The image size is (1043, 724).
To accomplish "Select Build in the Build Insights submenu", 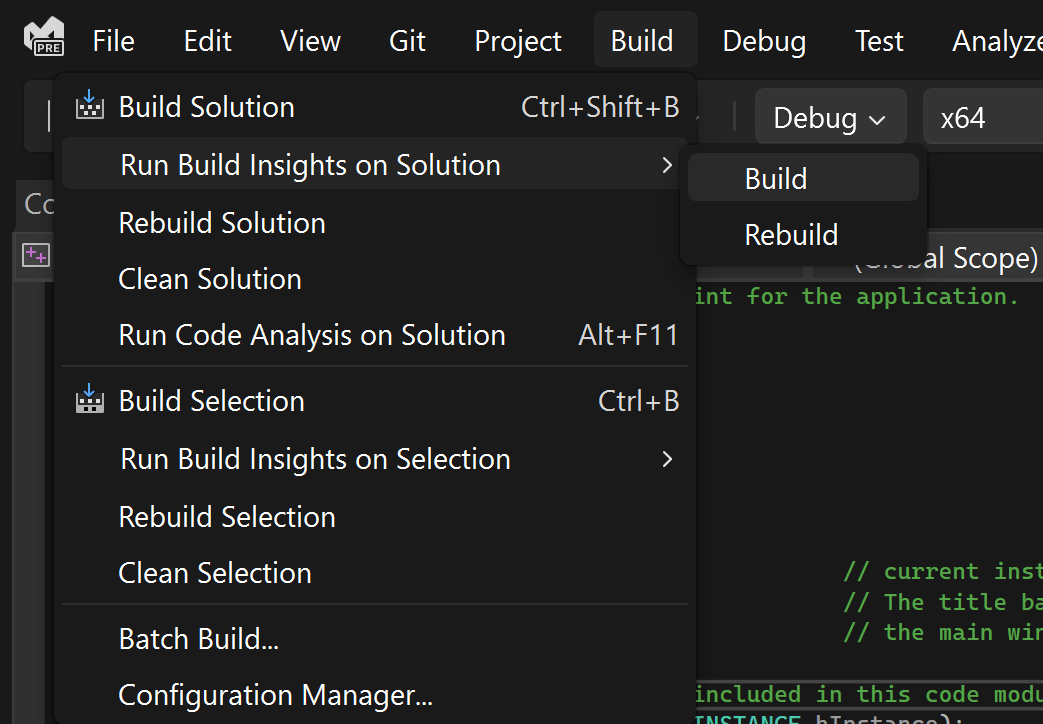I will click(x=776, y=179).
